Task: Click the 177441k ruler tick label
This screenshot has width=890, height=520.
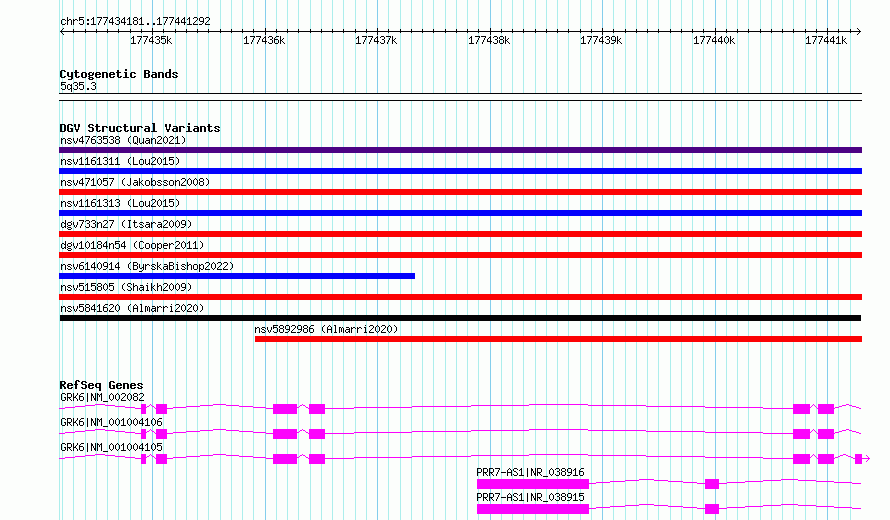Action: 826,40
